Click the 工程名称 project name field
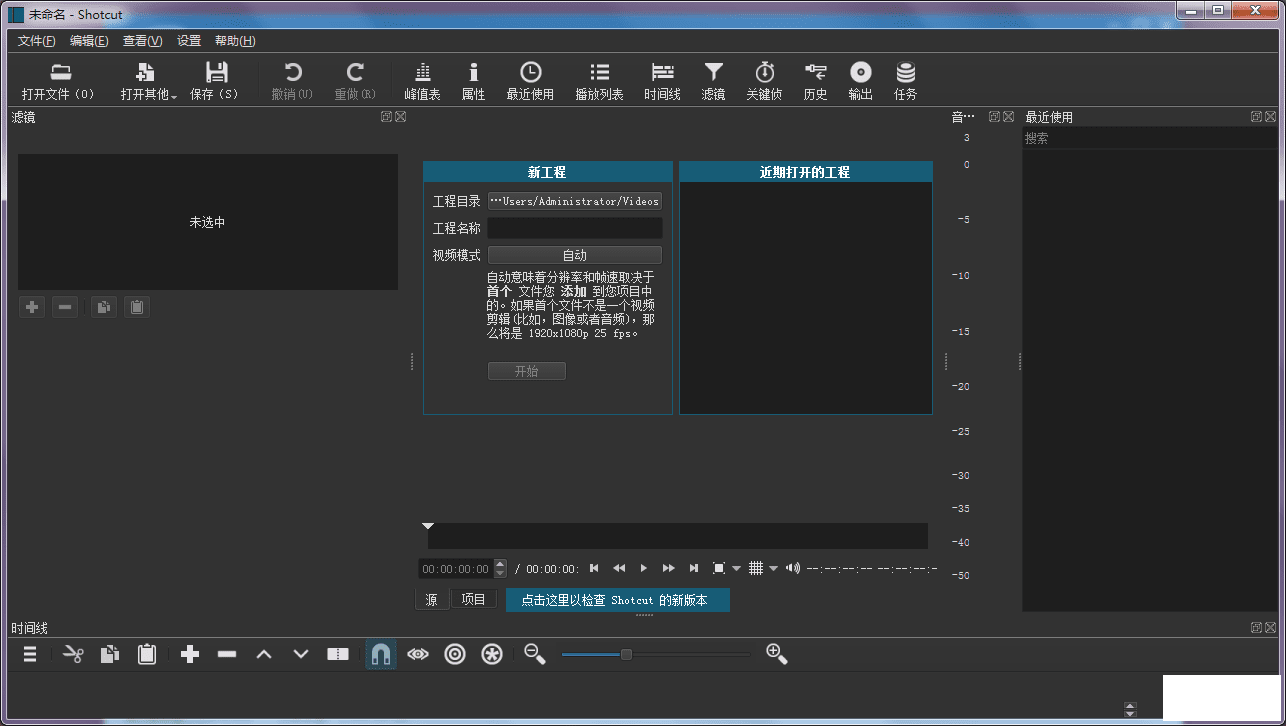Screen dimensions: 1286x726 575,228
